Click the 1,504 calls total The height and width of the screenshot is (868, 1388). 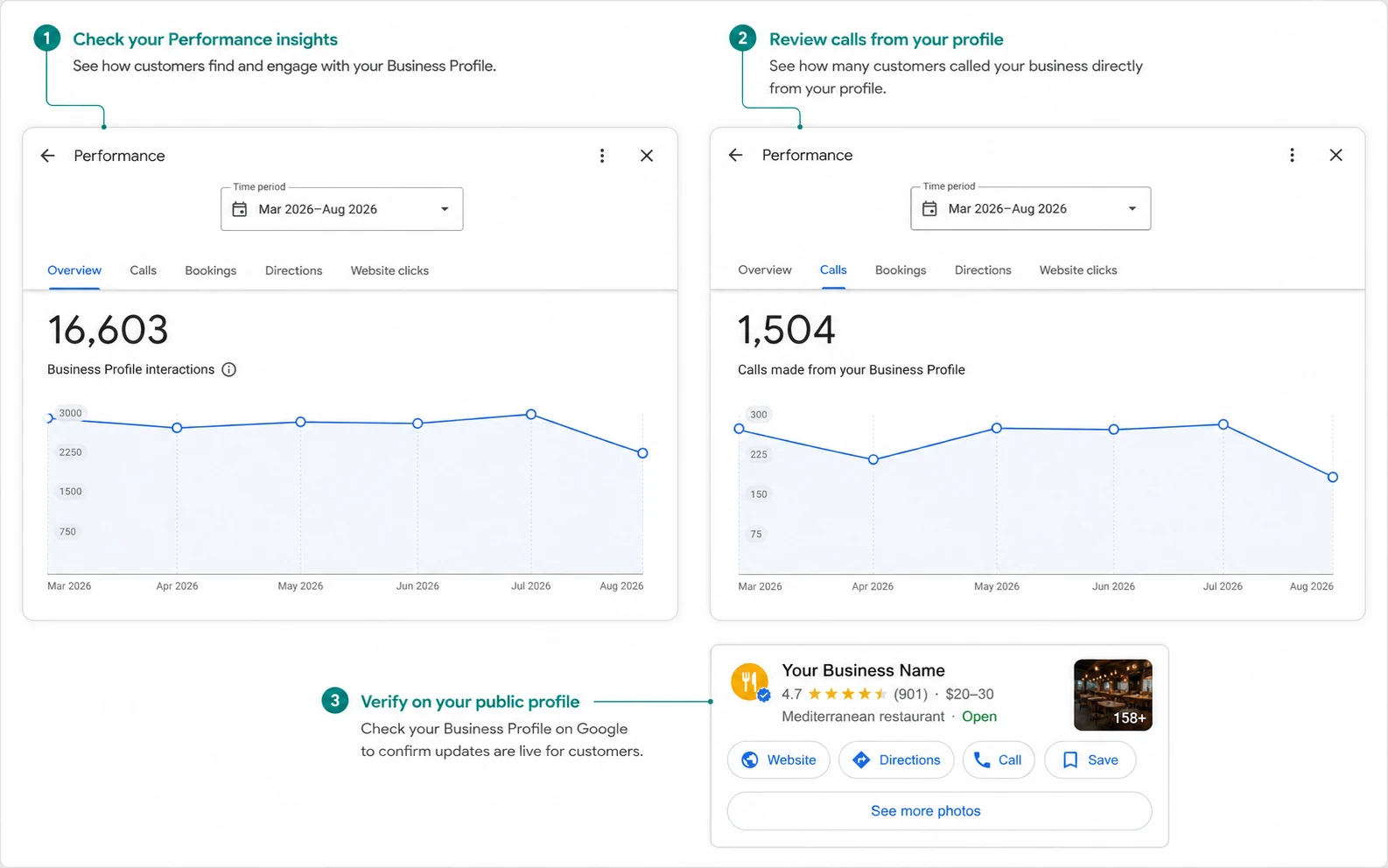click(787, 330)
